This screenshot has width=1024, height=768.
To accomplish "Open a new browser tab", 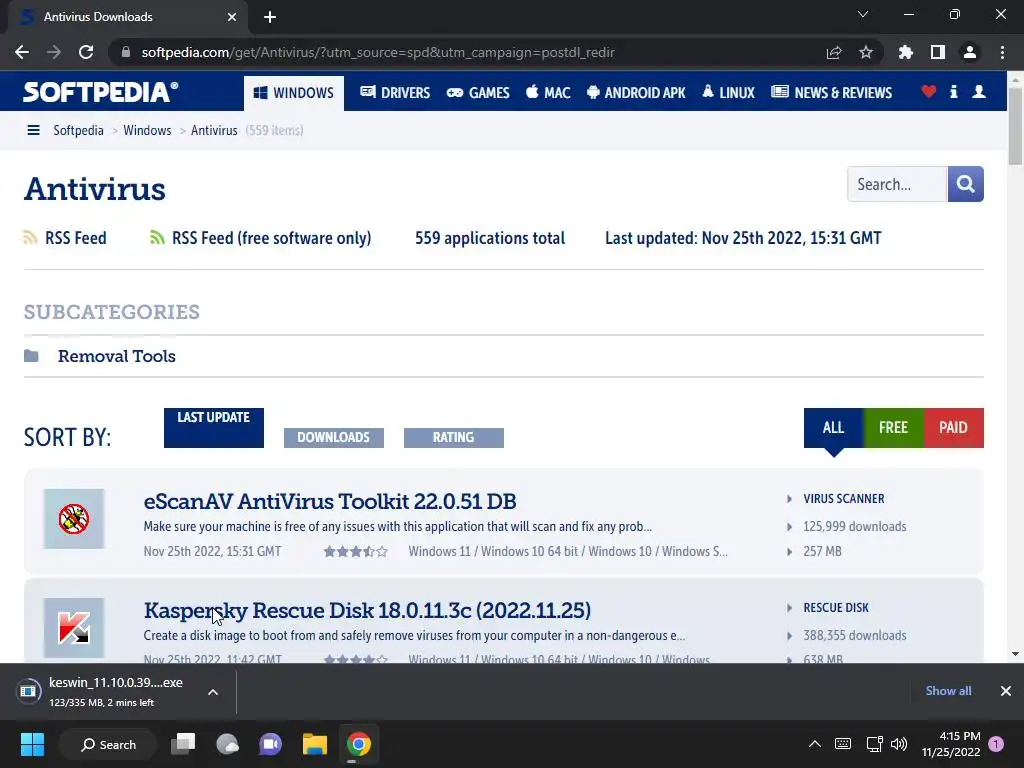I will coord(270,17).
